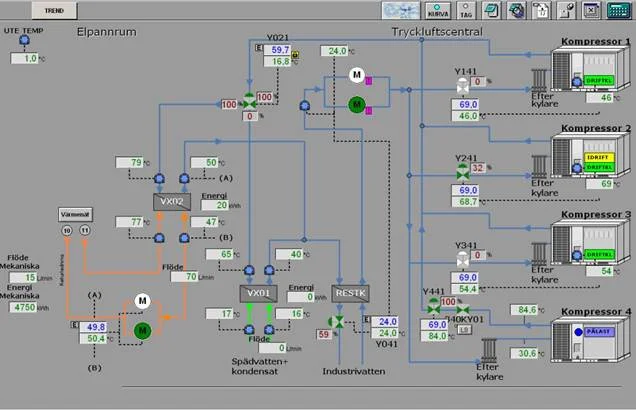Image resolution: width=636 pixels, height=410 pixels.
Task: Select the Efter kylare cooler at Kompressor 1
Action: [x=539, y=80]
